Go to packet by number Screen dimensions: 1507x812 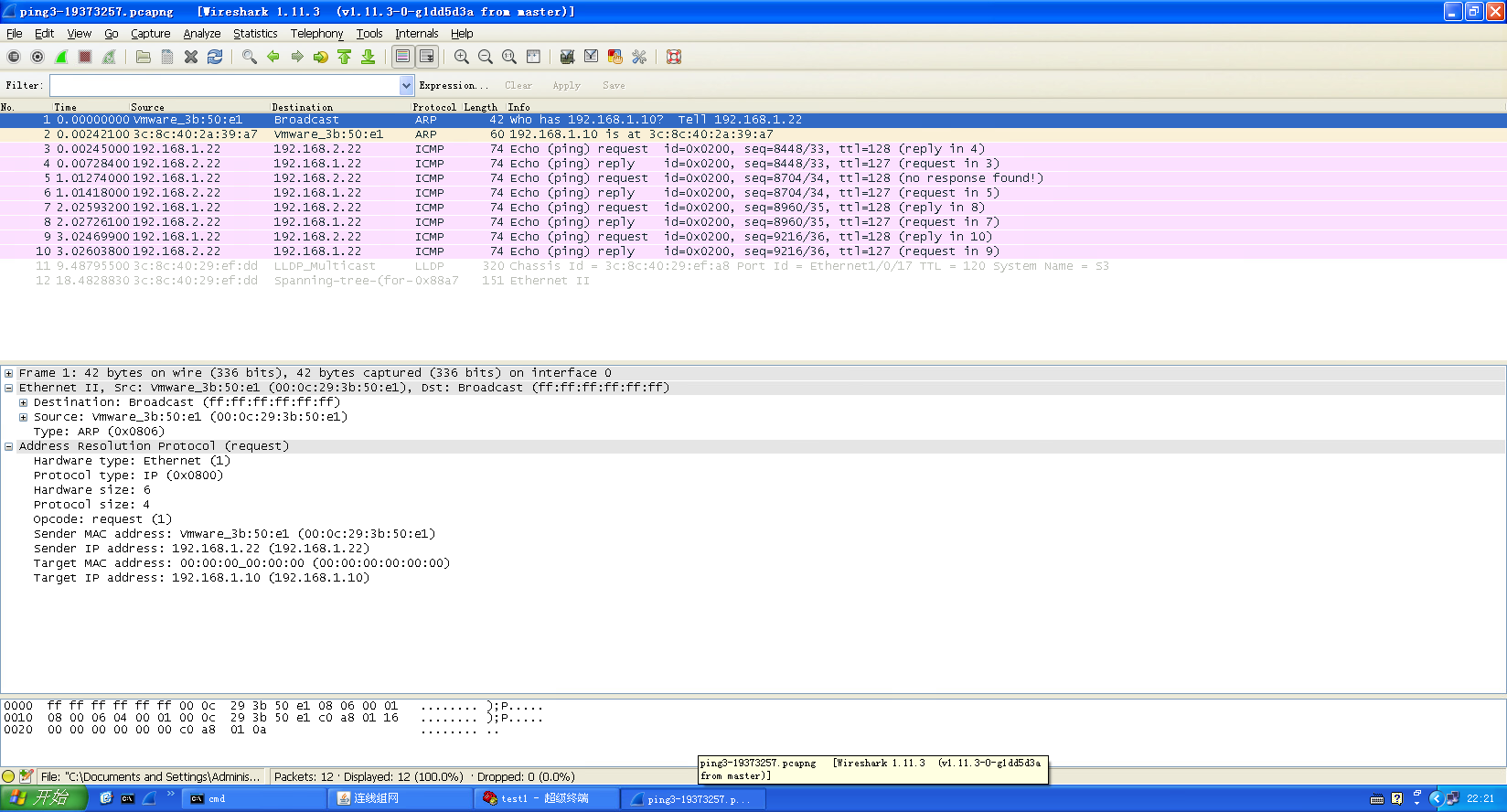(x=321, y=57)
